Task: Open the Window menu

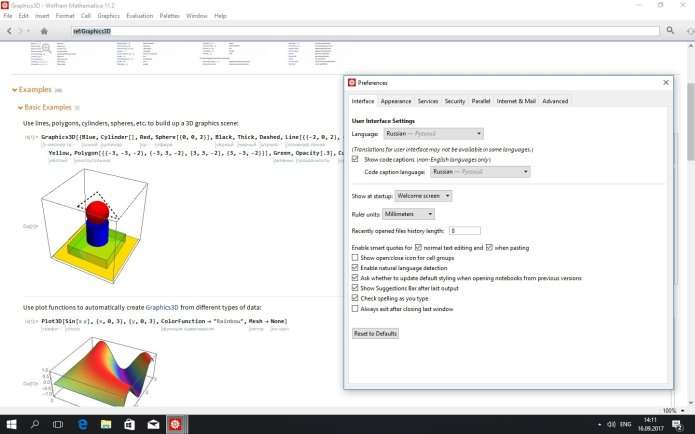Action: coord(196,16)
